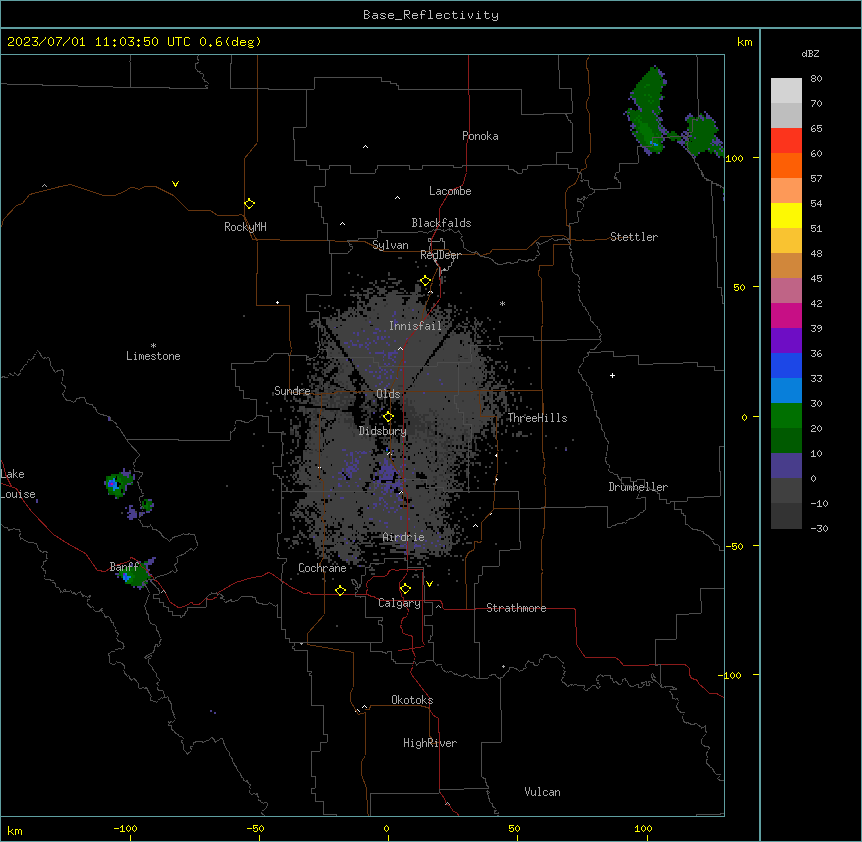Click the Didsbury town label

[383, 431]
